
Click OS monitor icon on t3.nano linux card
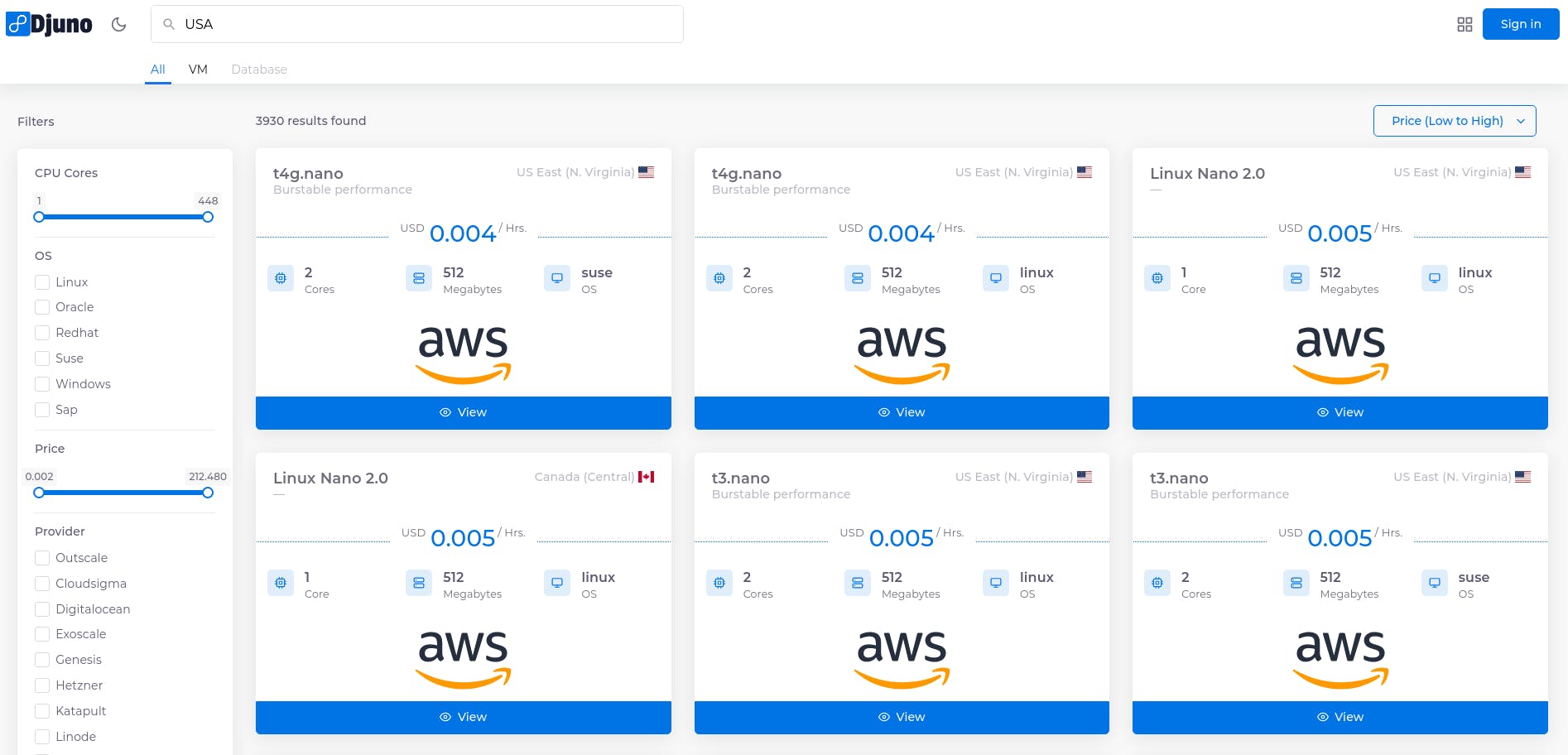[x=996, y=583]
